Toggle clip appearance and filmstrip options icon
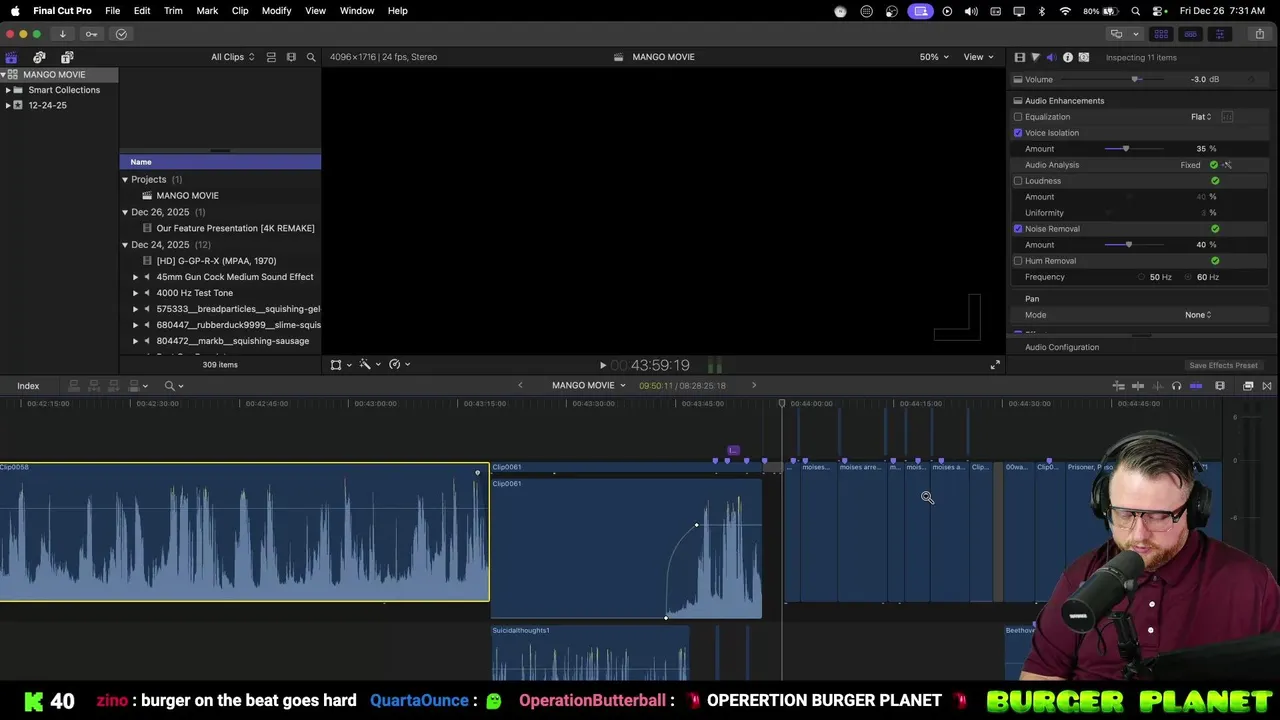 point(291,57)
